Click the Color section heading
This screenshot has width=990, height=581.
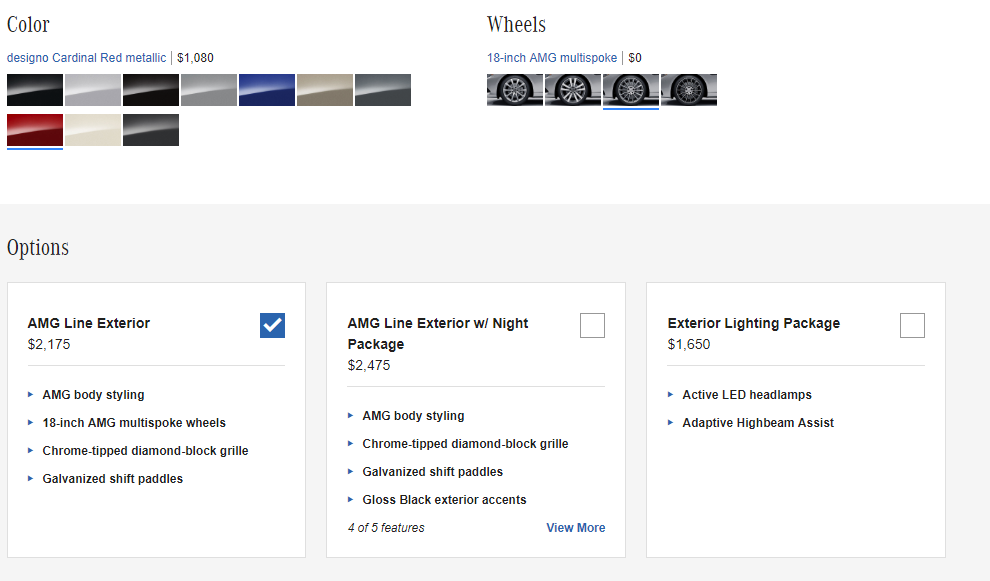[28, 25]
